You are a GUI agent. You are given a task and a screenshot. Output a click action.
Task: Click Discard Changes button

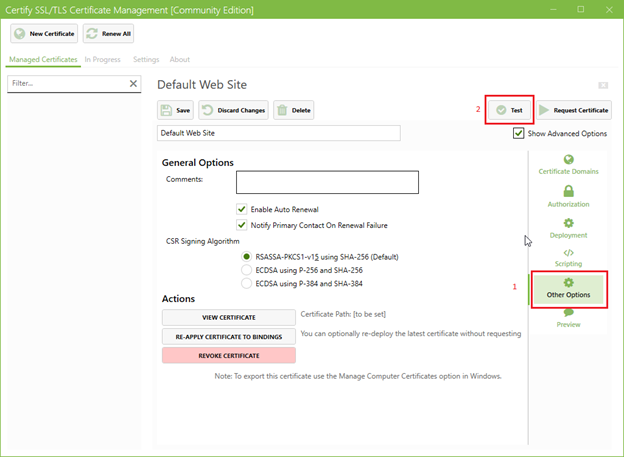click(x=234, y=110)
